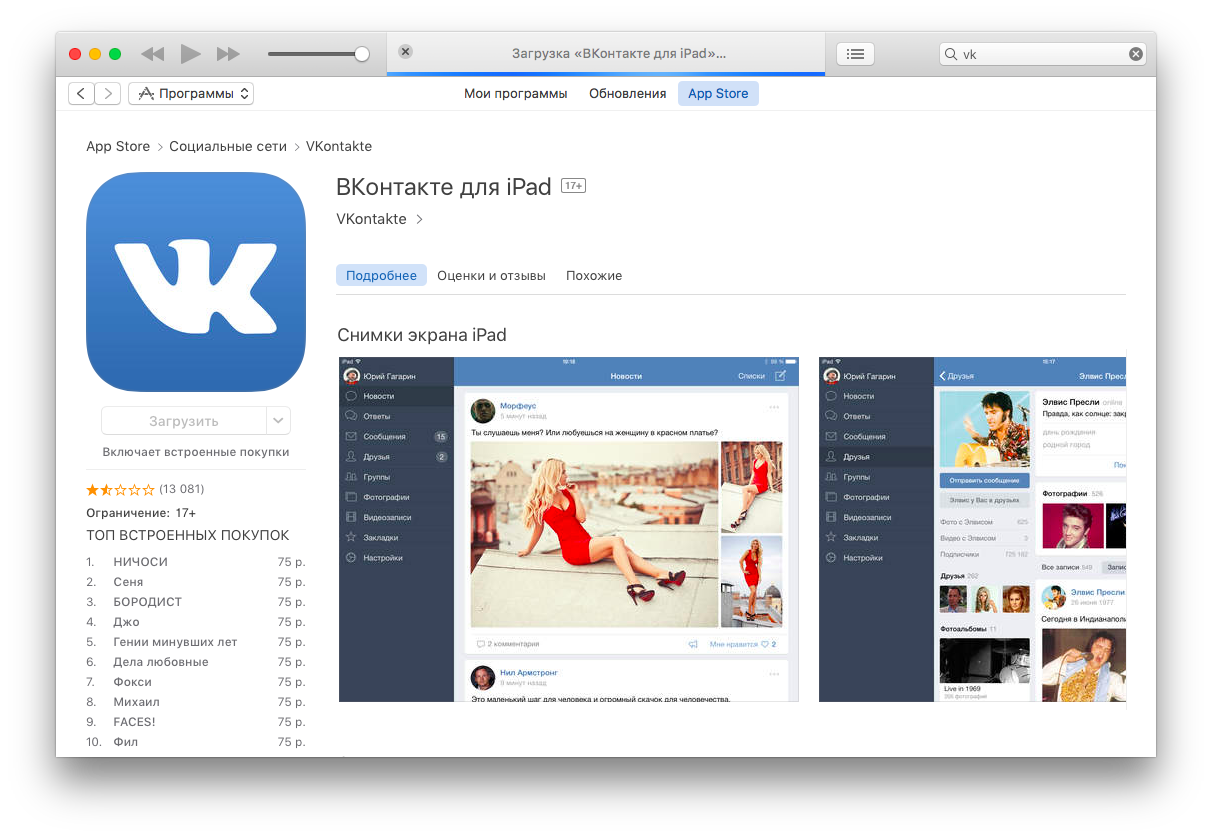
Task: Click the second iPad screenshot with Elvis
Action: point(972,529)
